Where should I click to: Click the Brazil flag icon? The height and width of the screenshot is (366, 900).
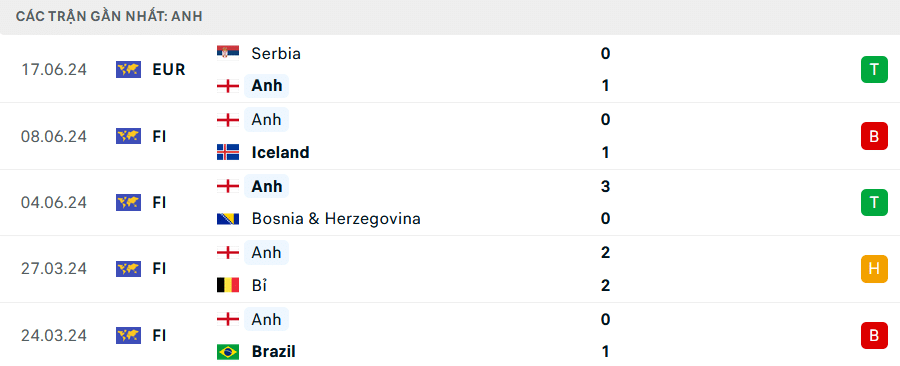(228, 351)
